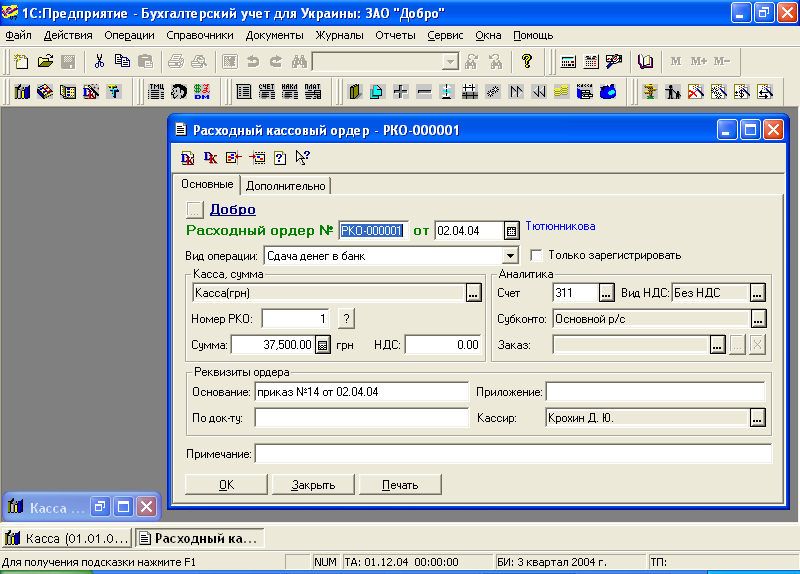Click the Добро company link
The image size is (800, 574).
click(233, 209)
